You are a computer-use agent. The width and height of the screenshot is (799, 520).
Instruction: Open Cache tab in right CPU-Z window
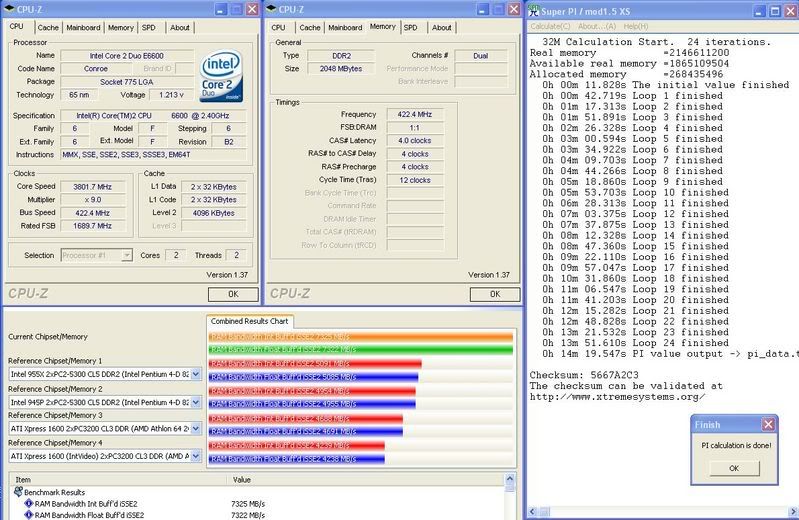[x=310, y=28]
